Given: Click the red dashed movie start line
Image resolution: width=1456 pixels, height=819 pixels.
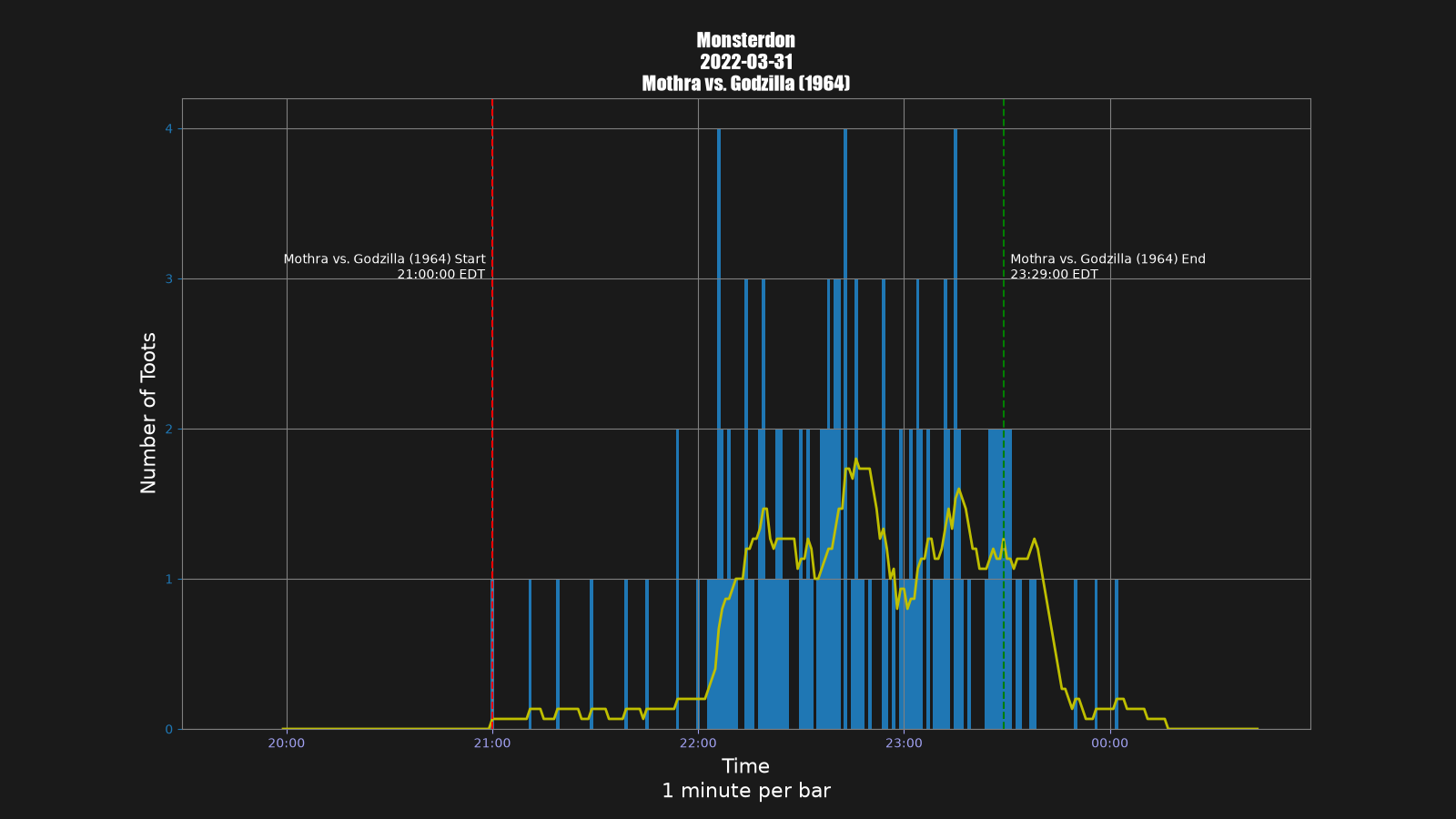Looking at the screenshot, I should tap(492, 414).
